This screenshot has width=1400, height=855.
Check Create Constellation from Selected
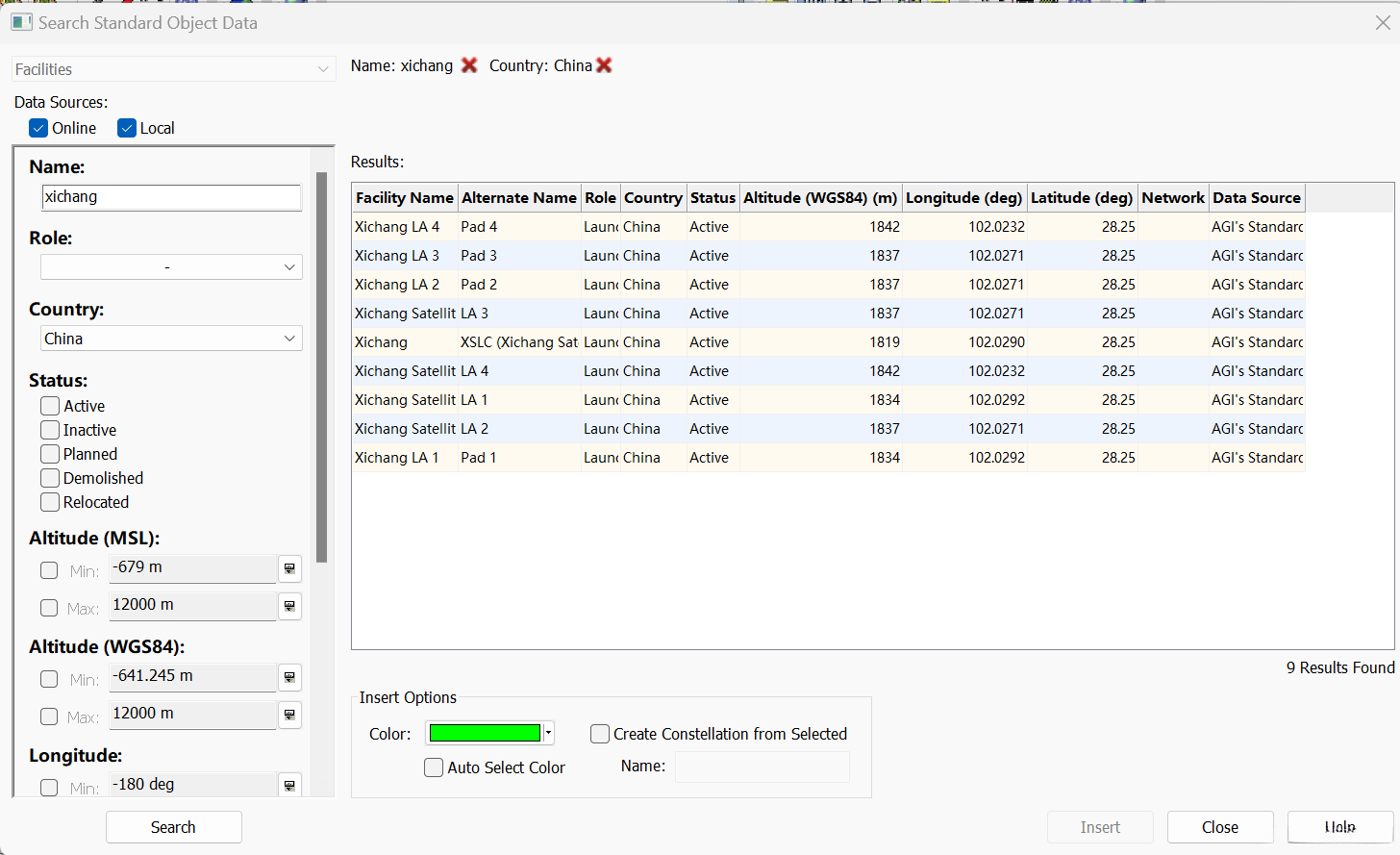click(x=600, y=734)
